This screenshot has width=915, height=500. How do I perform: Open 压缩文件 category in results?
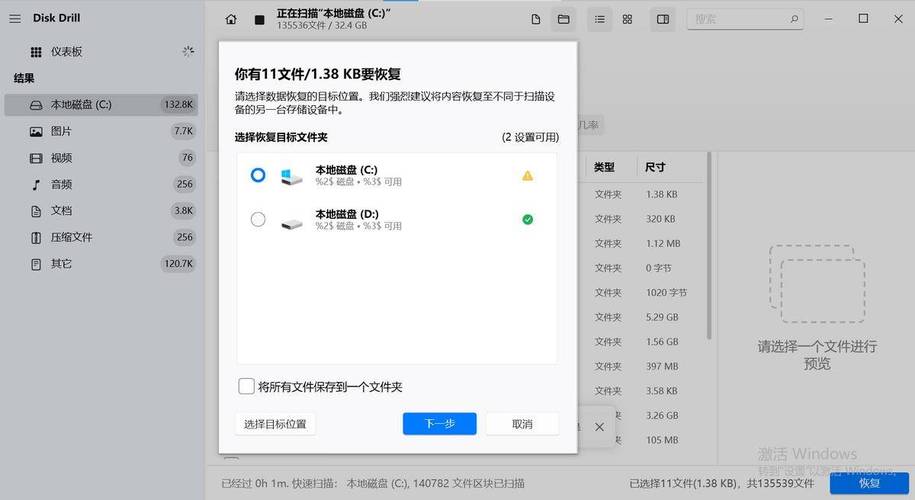(x=102, y=237)
